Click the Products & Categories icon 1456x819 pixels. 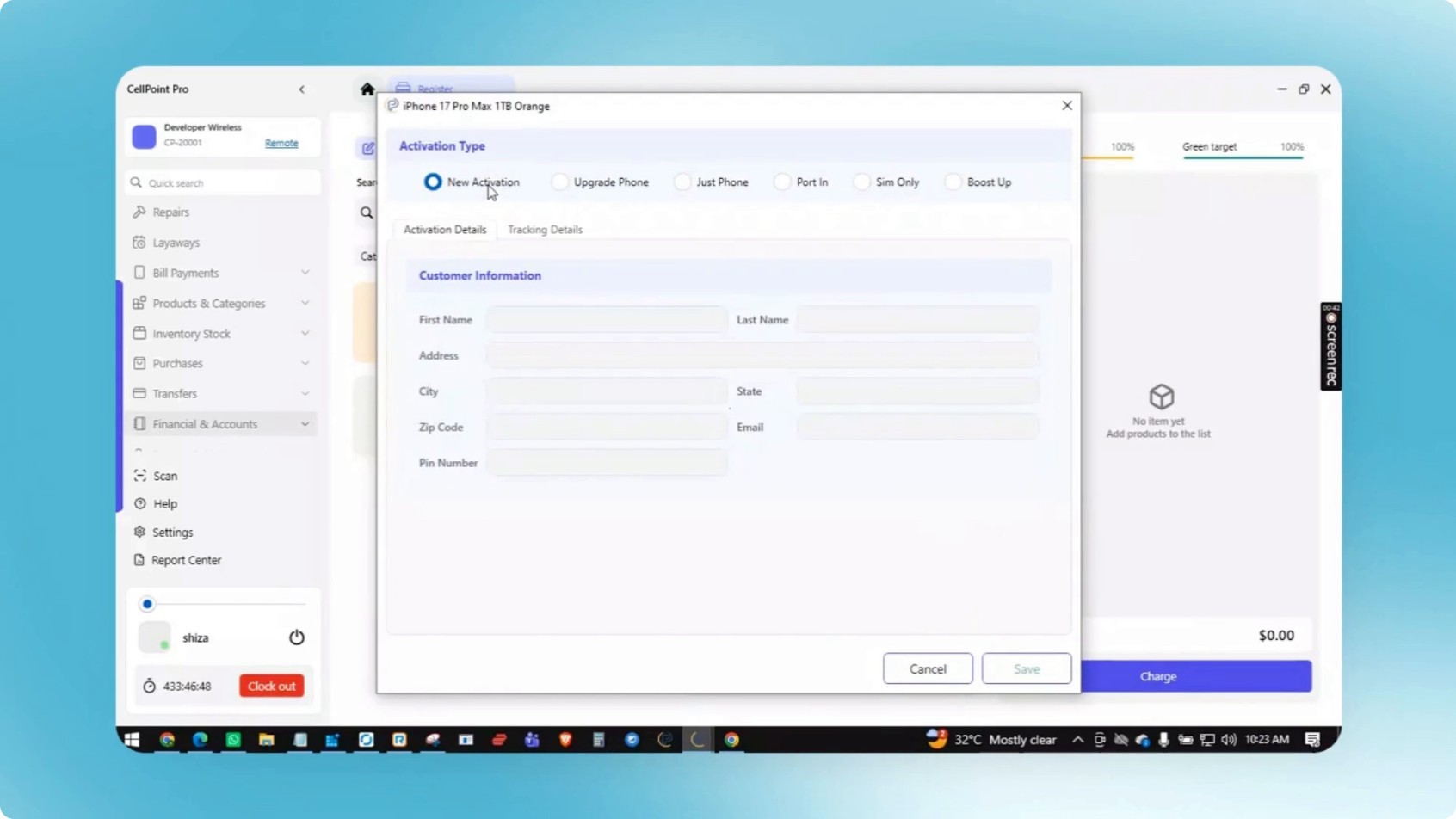coord(139,303)
